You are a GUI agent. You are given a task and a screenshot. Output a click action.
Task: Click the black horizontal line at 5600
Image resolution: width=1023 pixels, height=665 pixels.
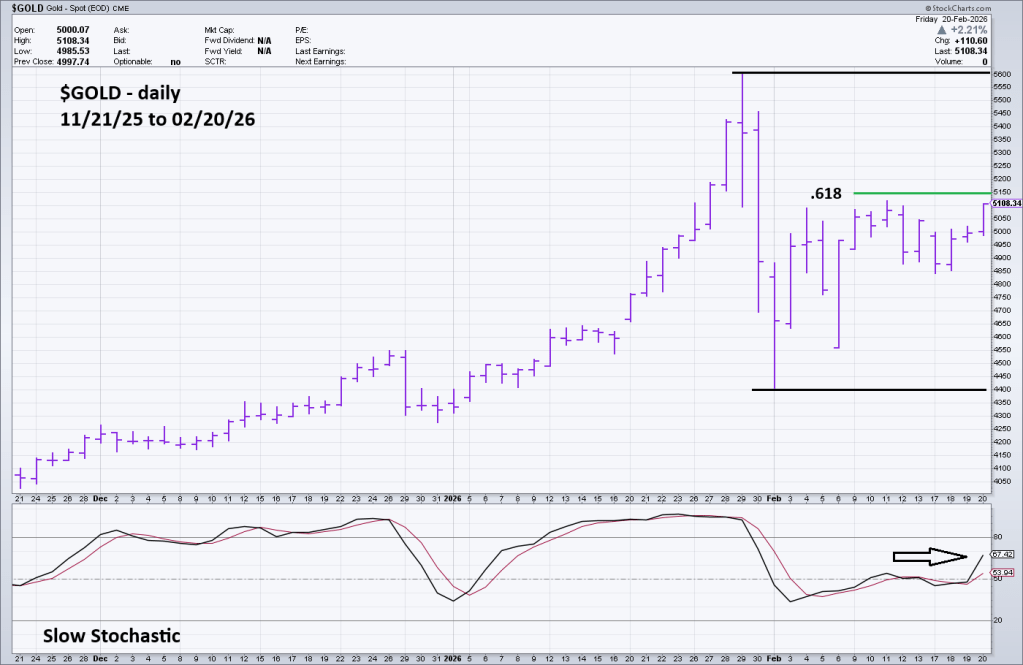(860, 73)
